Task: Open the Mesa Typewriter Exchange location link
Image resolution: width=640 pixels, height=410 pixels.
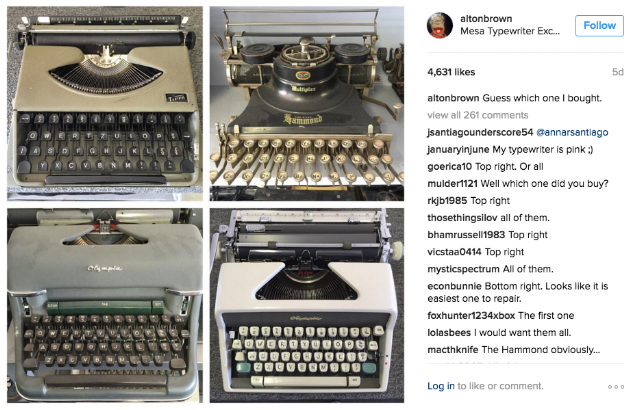Action: pyautogui.click(x=510, y=31)
